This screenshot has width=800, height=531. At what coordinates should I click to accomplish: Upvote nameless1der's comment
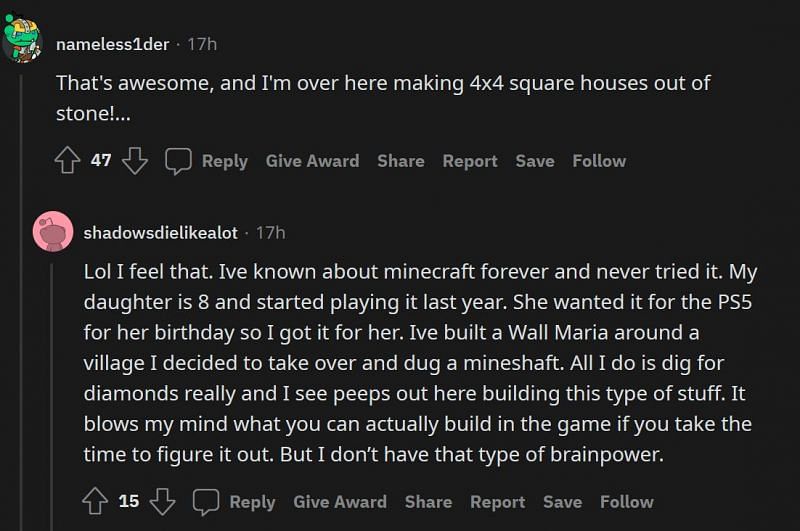[x=68, y=161]
